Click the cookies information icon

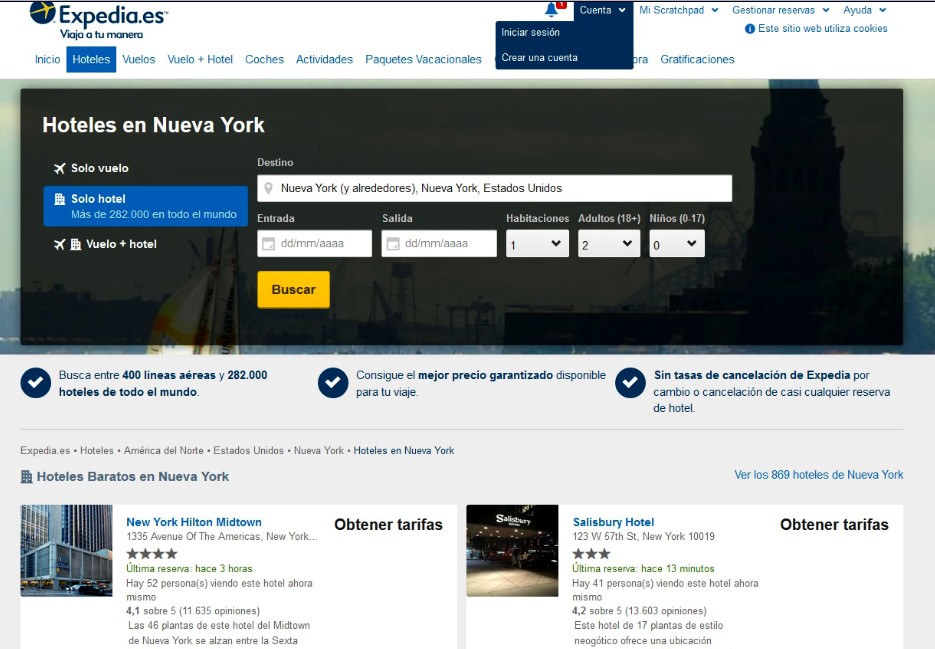(x=750, y=29)
